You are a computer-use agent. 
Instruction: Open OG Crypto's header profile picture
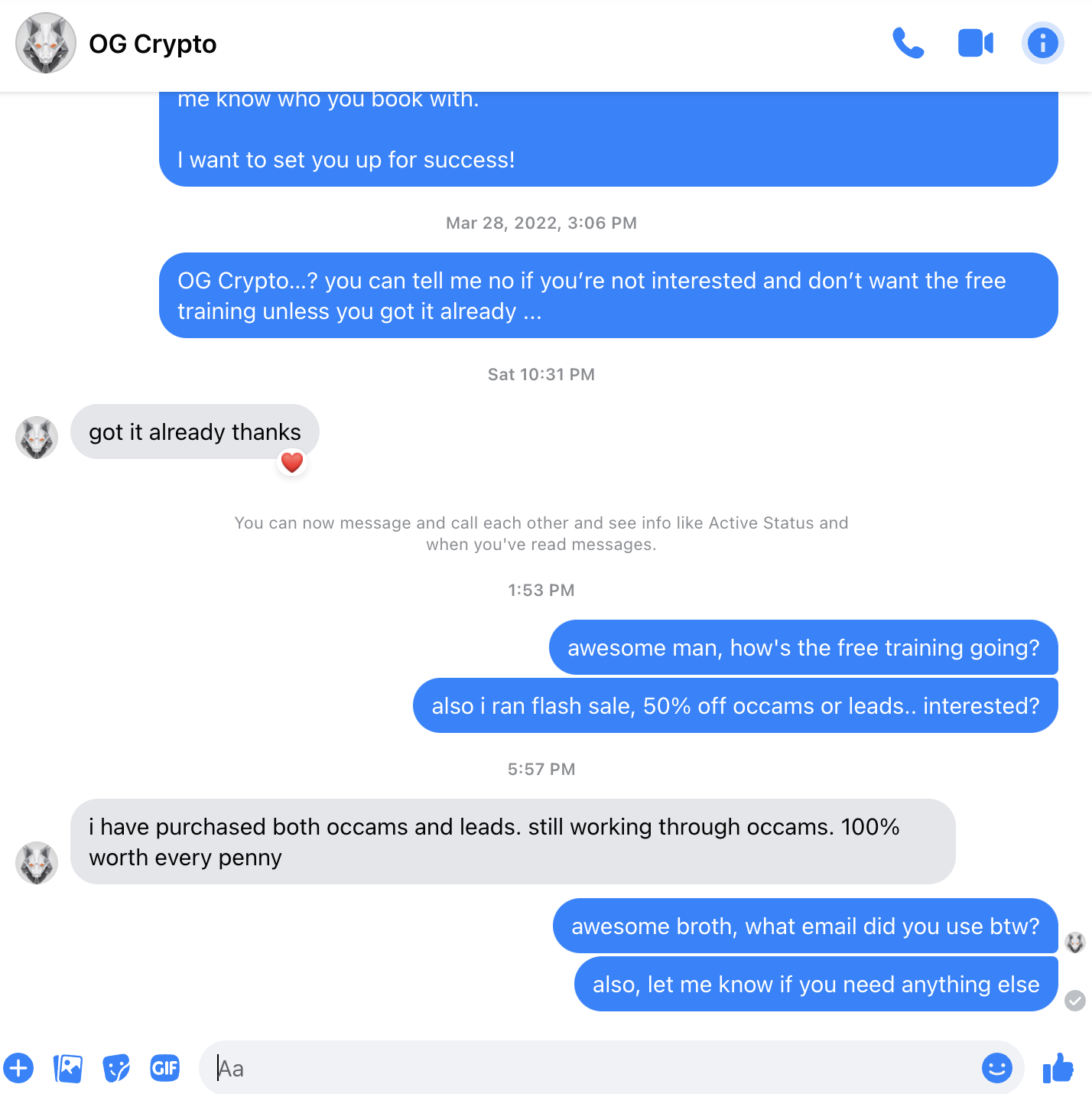[x=46, y=43]
